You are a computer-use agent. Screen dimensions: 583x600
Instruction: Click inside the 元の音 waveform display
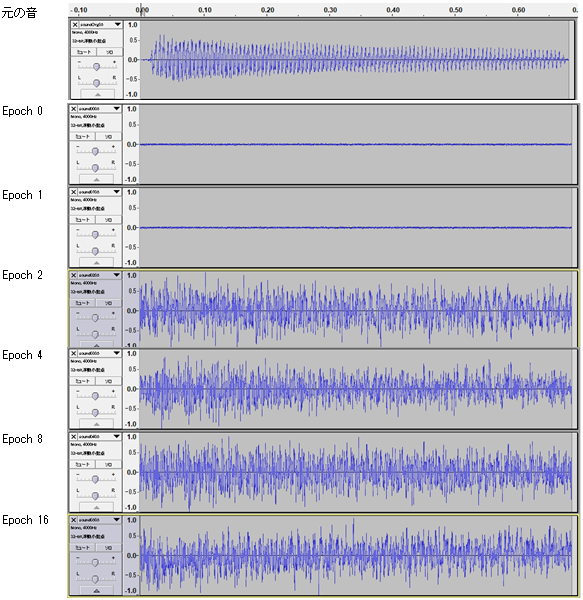tap(357, 60)
